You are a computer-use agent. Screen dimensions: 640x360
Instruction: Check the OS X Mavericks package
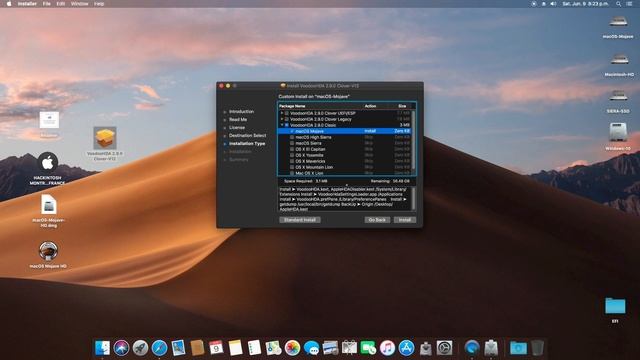tap(292, 161)
